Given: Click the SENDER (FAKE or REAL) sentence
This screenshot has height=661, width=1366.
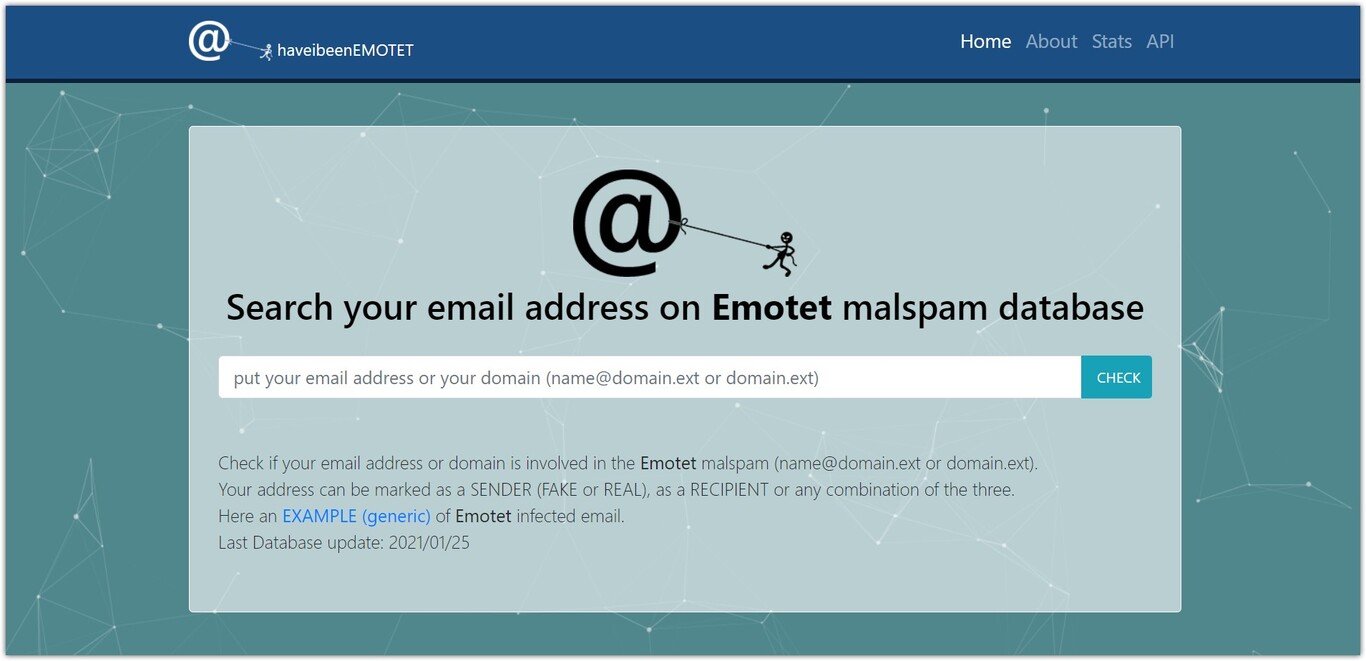Looking at the screenshot, I should (x=617, y=490).
